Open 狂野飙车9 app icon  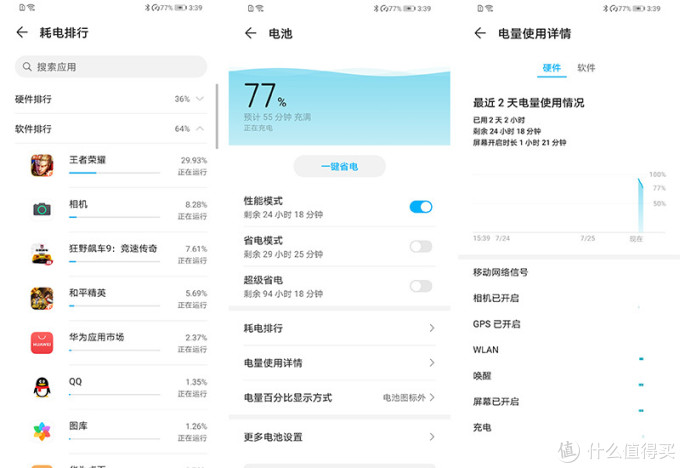[x=42, y=254]
